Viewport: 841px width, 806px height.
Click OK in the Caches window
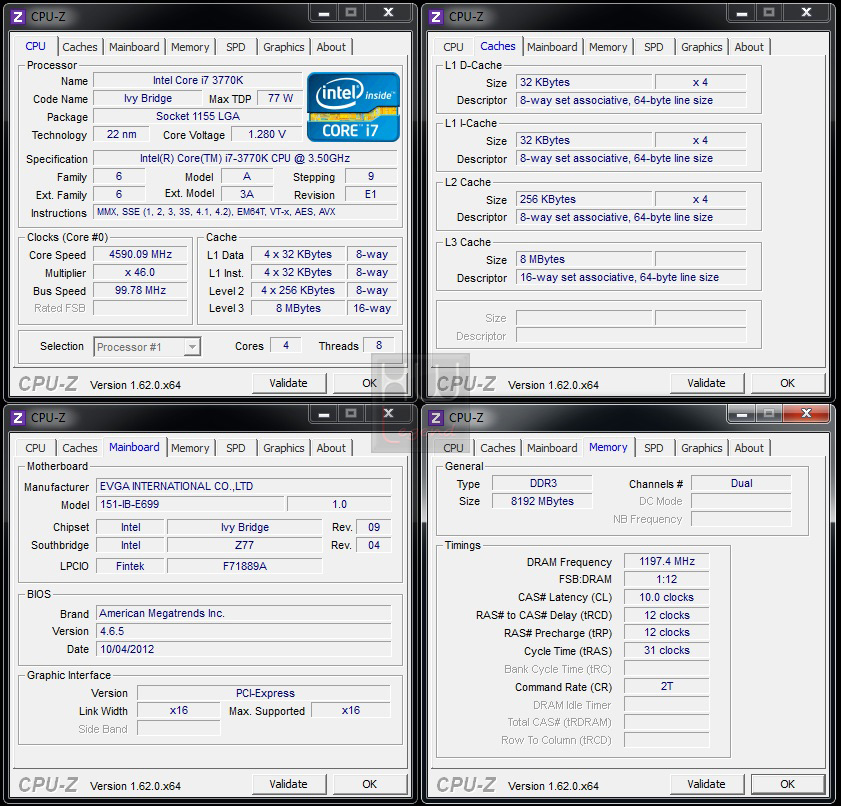(787, 383)
